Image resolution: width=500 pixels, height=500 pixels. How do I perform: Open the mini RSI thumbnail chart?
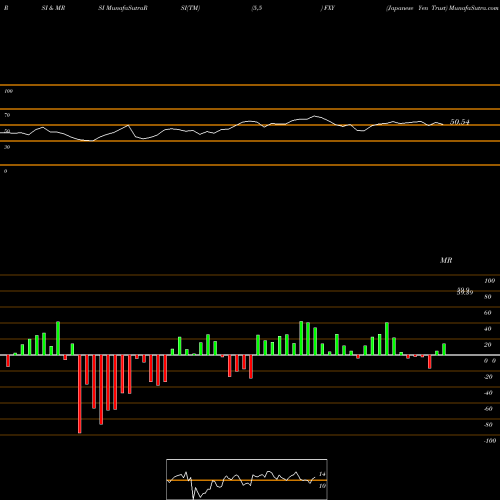point(247,479)
